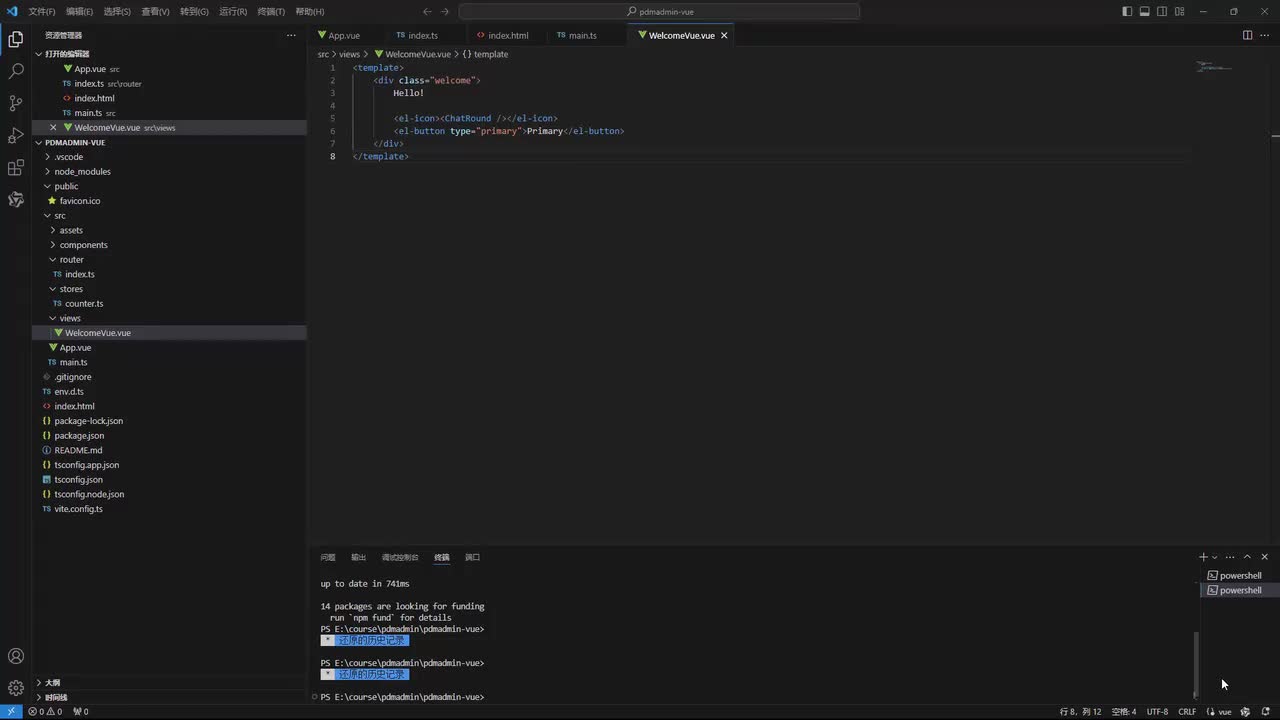Open terminal panel ellipsis menu

click(1230, 557)
